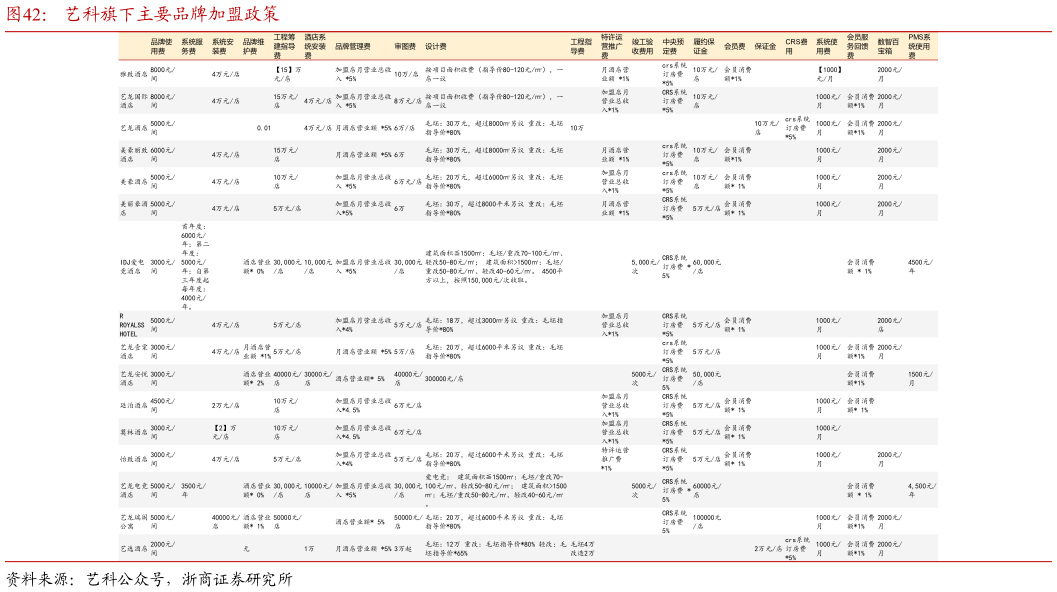Click the 会员费 column header
Screen dimensions: 1057x592
click(x=735, y=46)
